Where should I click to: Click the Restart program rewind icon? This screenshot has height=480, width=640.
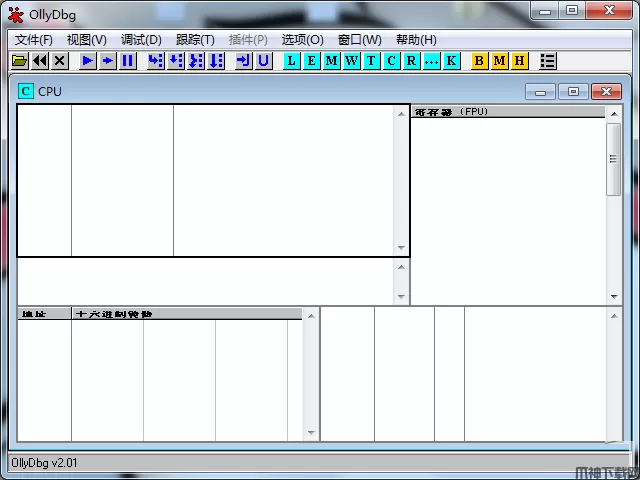[x=39, y=61]
